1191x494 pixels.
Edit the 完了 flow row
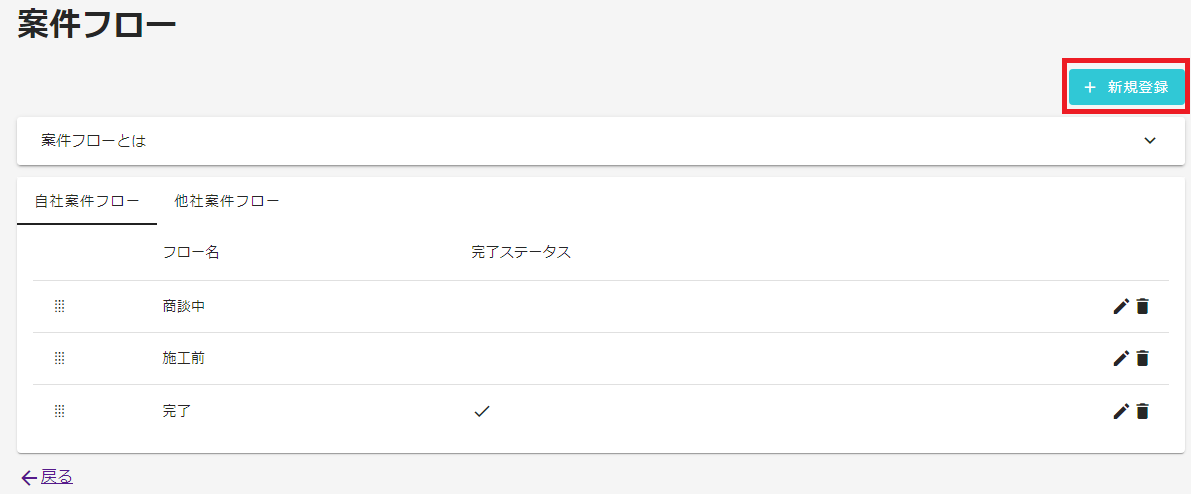click(1120, 411)
